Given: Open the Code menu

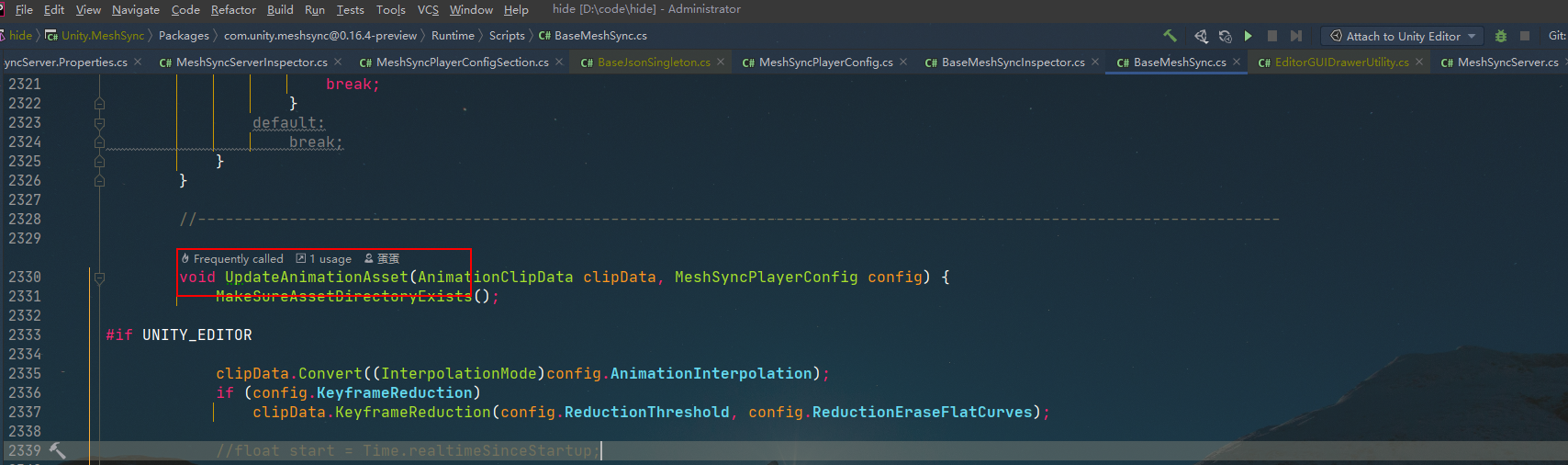Looking at the screenshot, I should pos(185,9).
